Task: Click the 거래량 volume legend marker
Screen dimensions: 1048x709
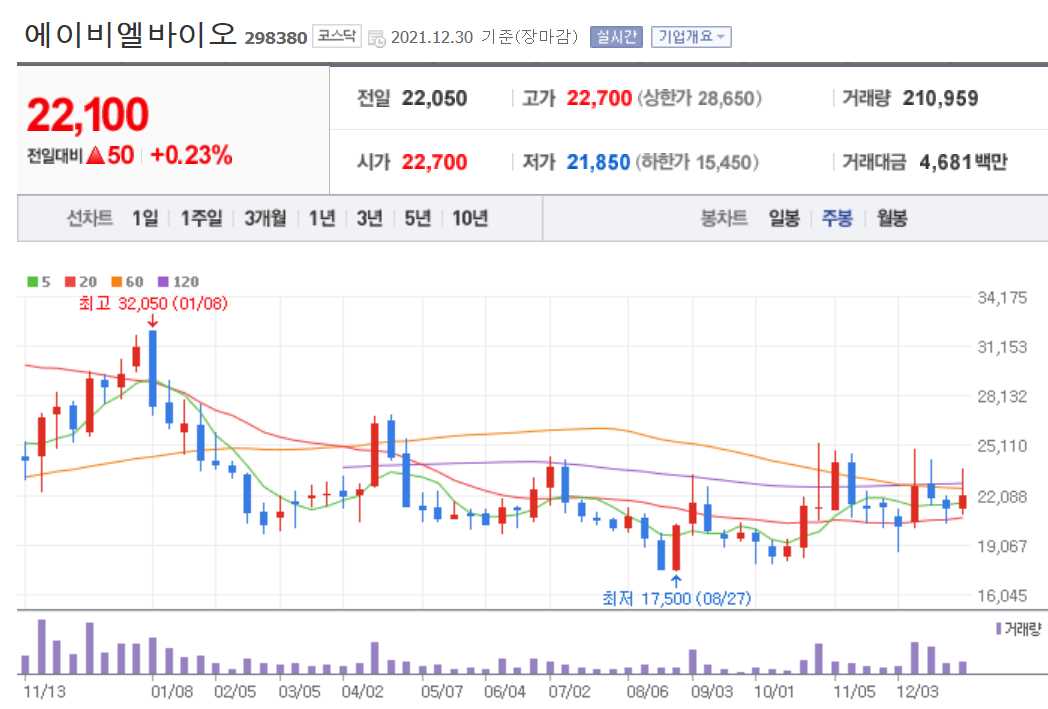Action: tap(999, 629)
